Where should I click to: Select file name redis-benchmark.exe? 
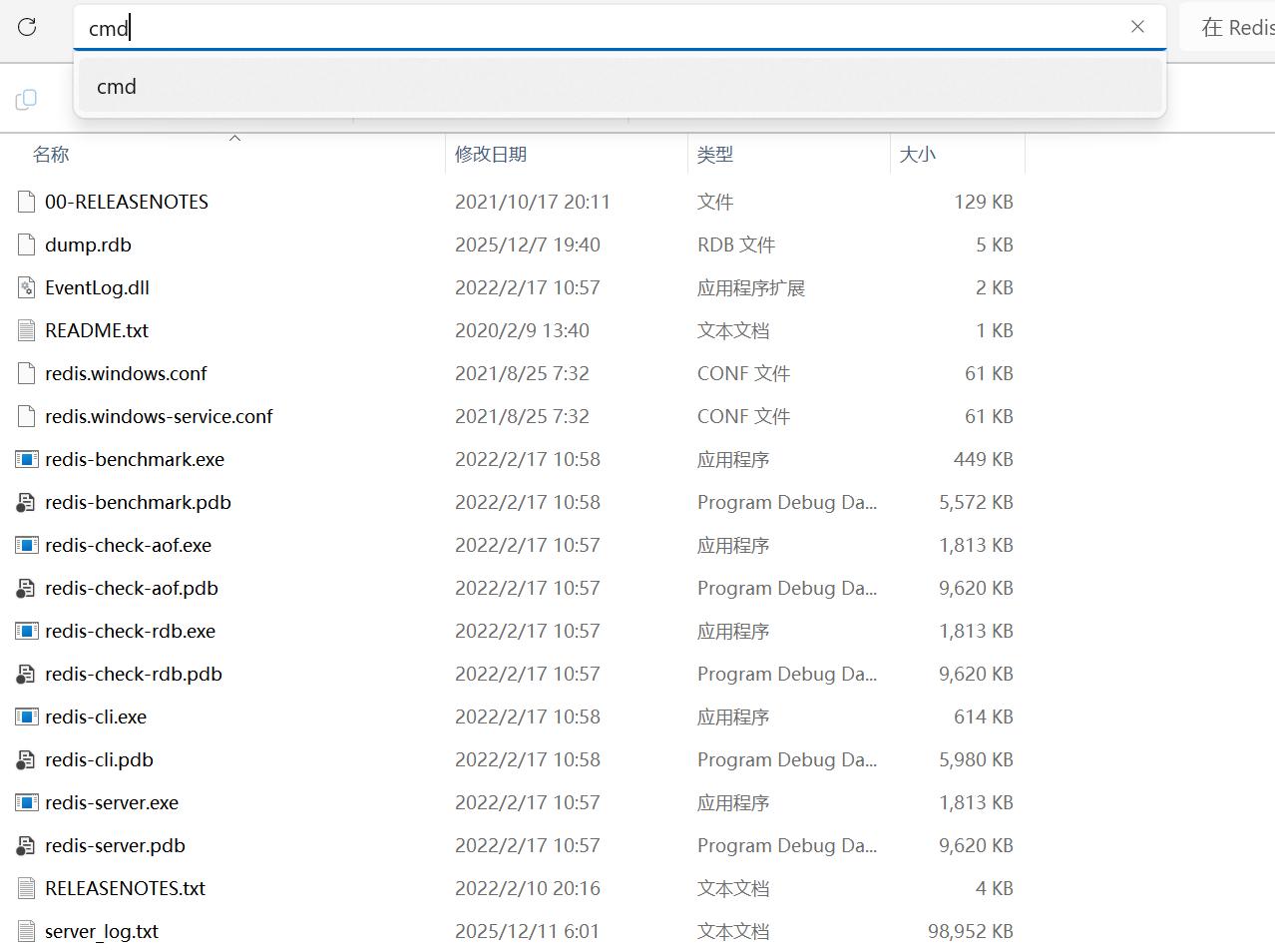click(x=135, y=459)
